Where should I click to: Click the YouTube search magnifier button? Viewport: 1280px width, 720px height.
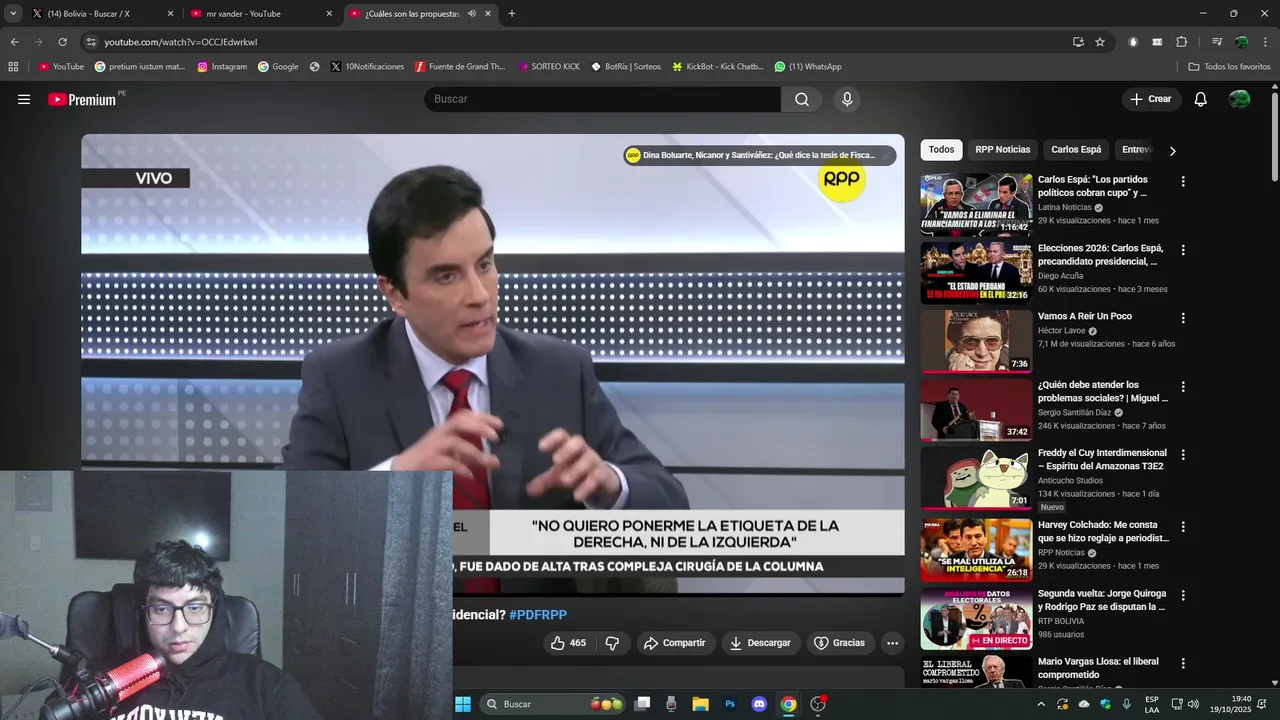(802, 99)
